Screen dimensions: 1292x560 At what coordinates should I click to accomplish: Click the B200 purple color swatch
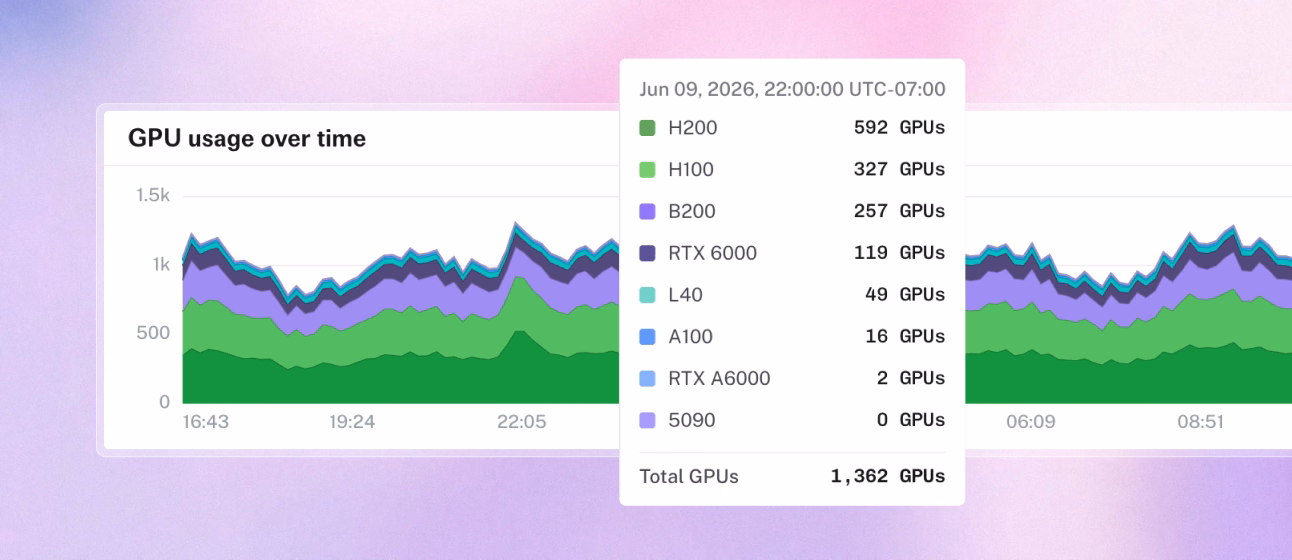click(647, 212)
